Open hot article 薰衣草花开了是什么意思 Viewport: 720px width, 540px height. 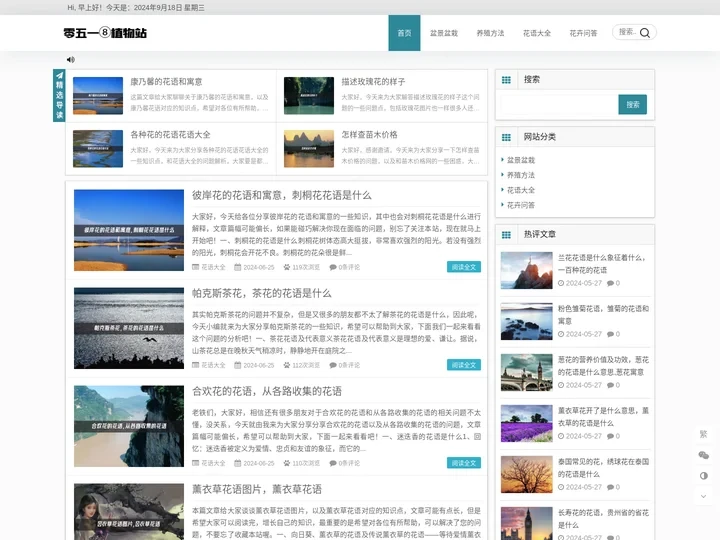tap(603, 416)
